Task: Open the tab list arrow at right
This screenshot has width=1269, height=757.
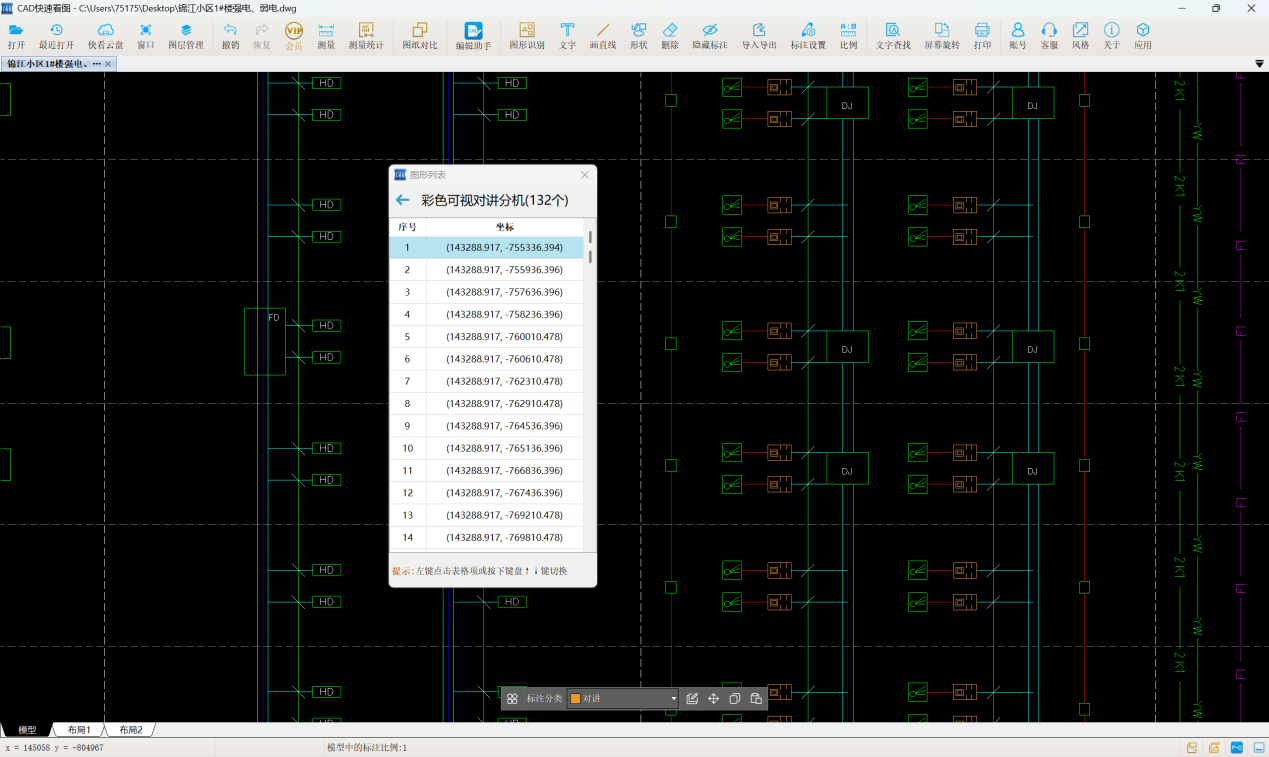Action: click(x=1259, y=64)
